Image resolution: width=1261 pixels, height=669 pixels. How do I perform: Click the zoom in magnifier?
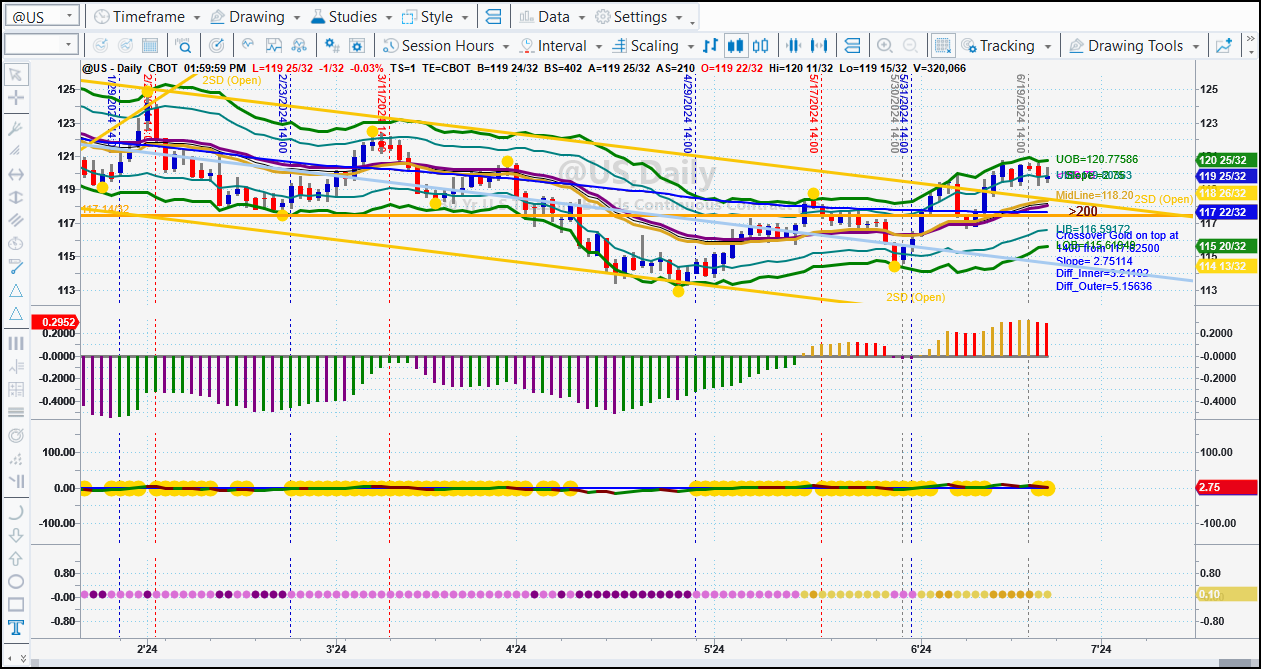tap(884, 46)
